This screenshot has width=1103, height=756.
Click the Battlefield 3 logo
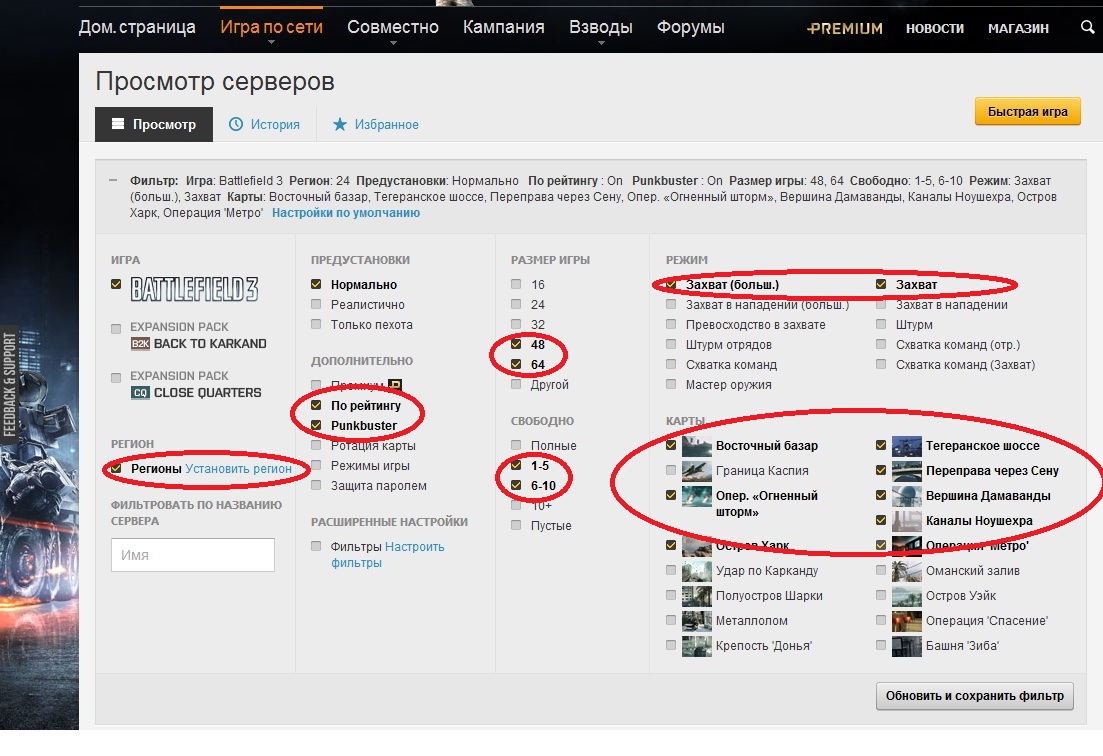(194, 289)
